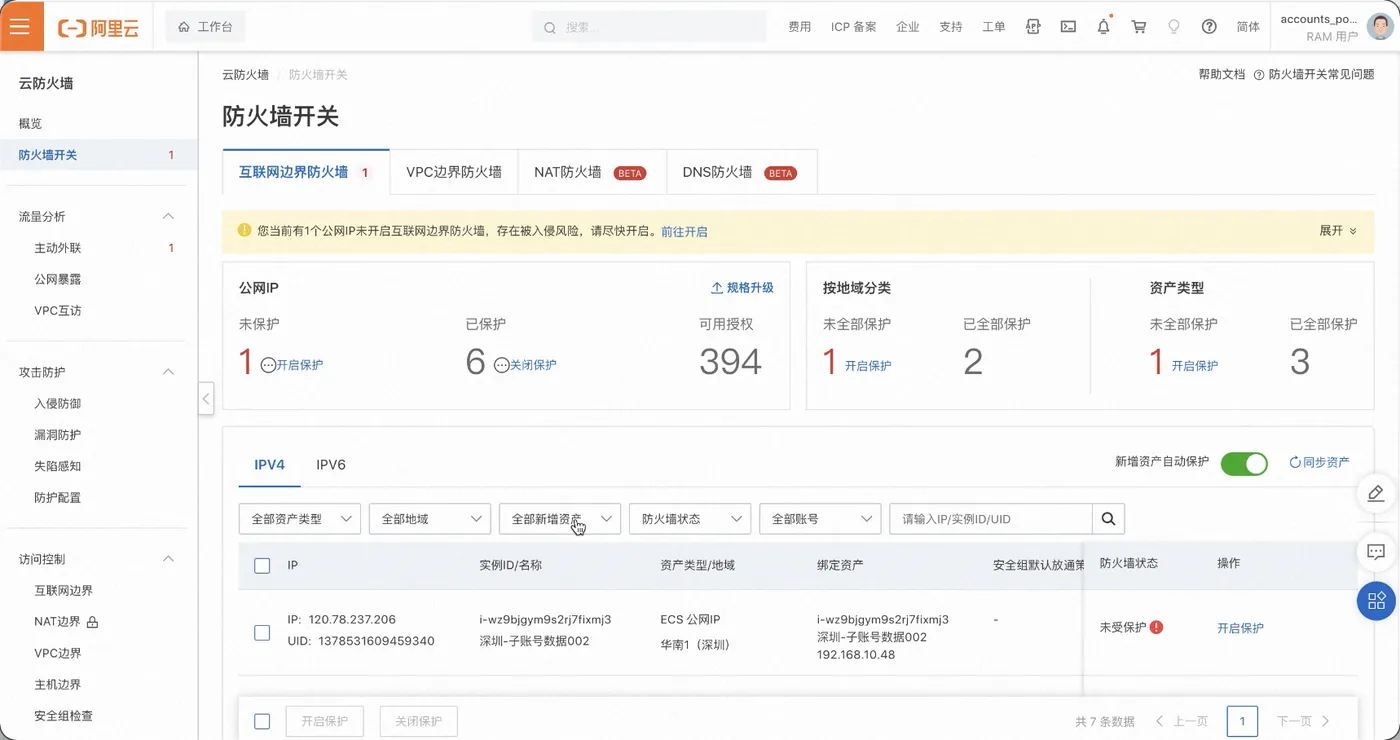This screenshot has width=1400, height=740.
Task: Click the 阿里云 logo
Action: (x=98, y=28)
